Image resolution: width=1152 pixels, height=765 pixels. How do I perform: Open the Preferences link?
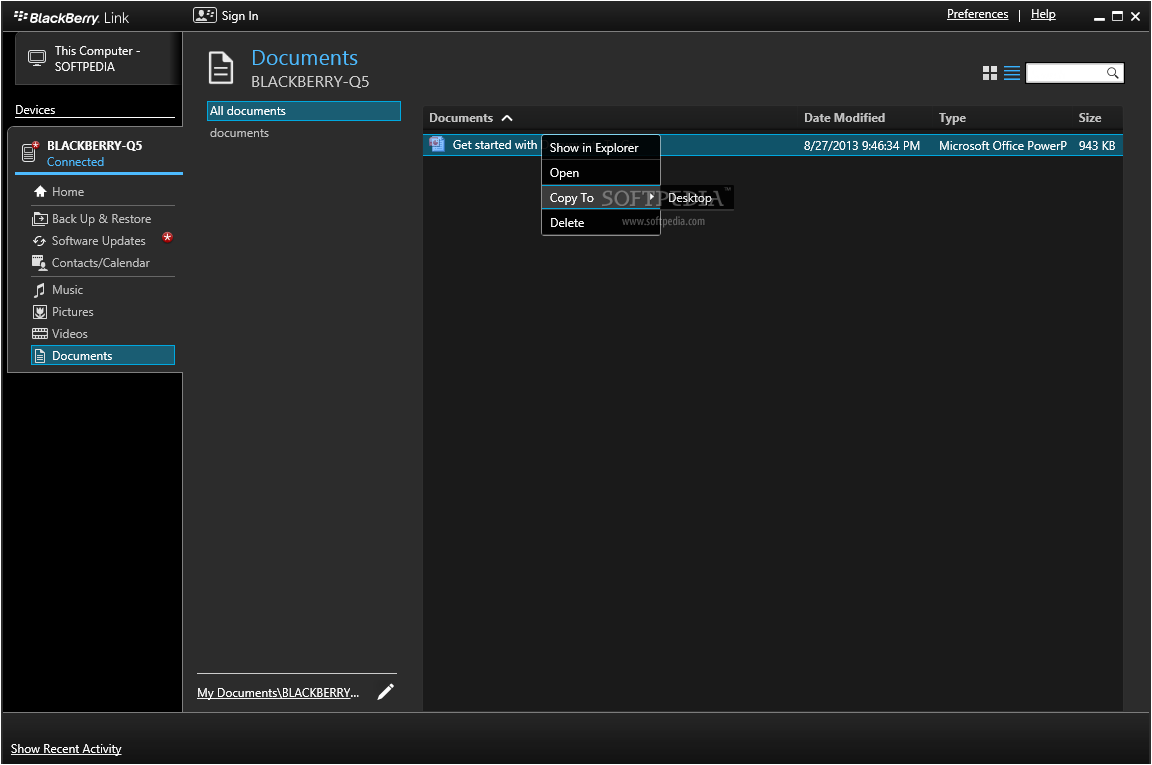tap(977, 14)
